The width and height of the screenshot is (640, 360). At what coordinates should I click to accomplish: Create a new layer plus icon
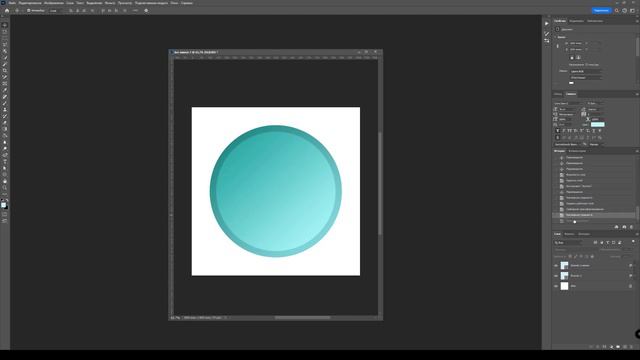625,347
